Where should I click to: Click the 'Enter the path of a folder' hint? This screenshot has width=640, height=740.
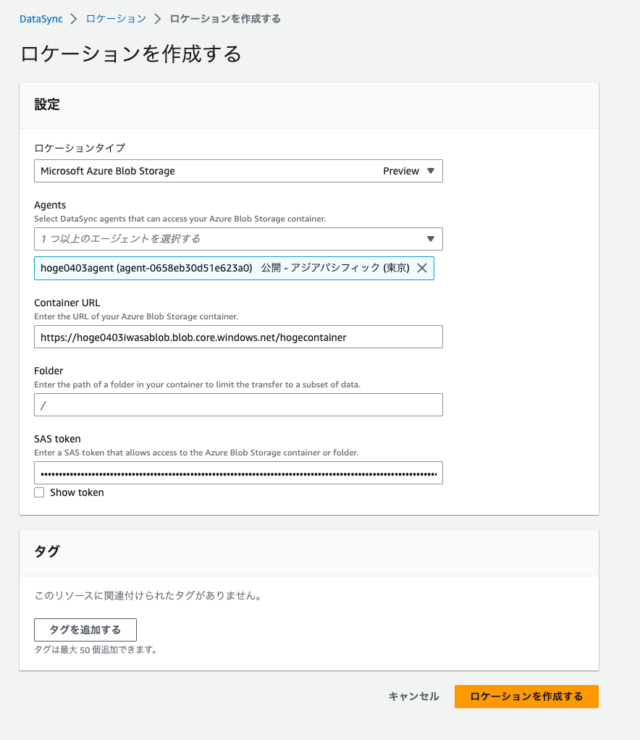(x=197, y=385)
